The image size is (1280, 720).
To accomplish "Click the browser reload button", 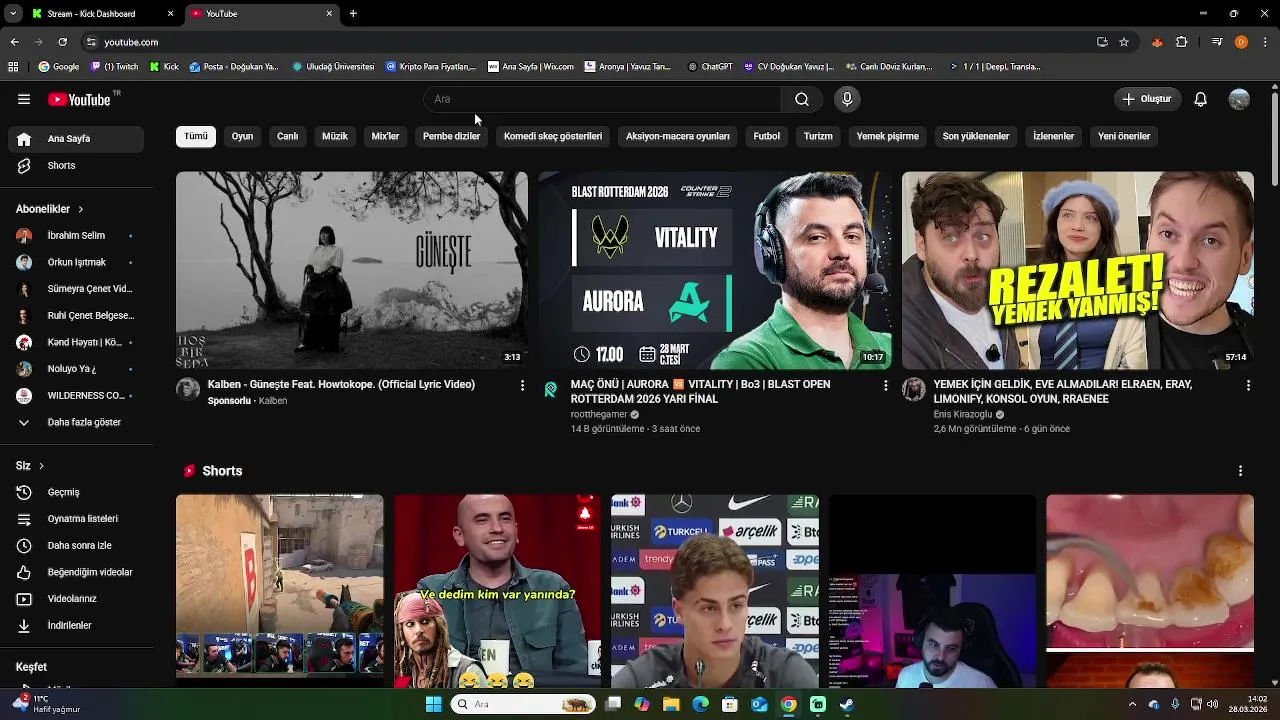I will coord(62,42).
